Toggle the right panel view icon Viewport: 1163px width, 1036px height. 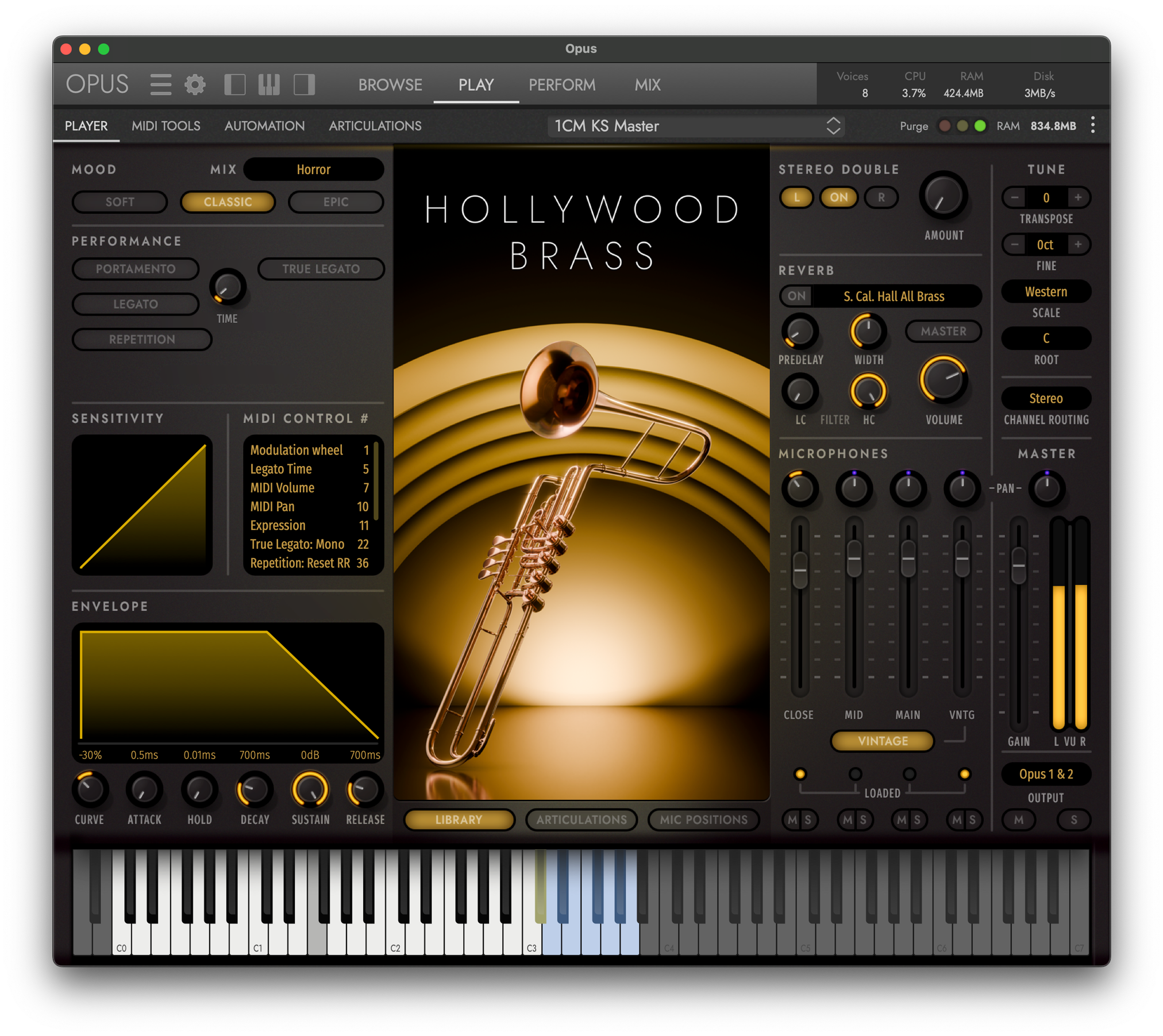(304, 84)
